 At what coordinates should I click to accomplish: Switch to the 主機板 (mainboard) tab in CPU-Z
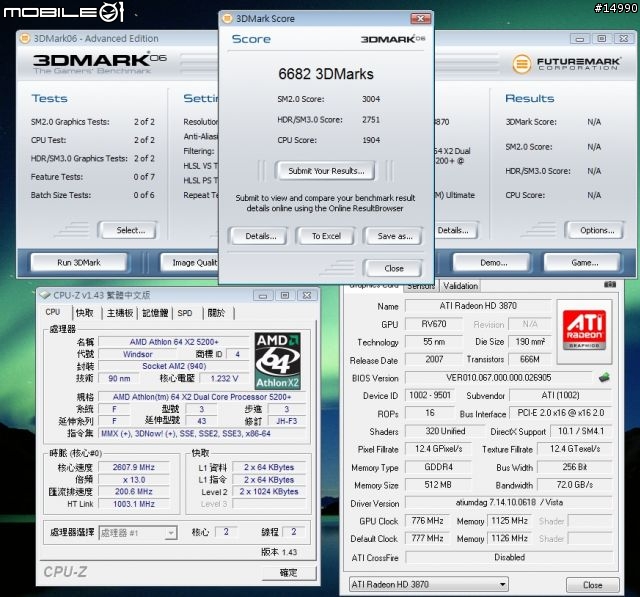[120, 313]
